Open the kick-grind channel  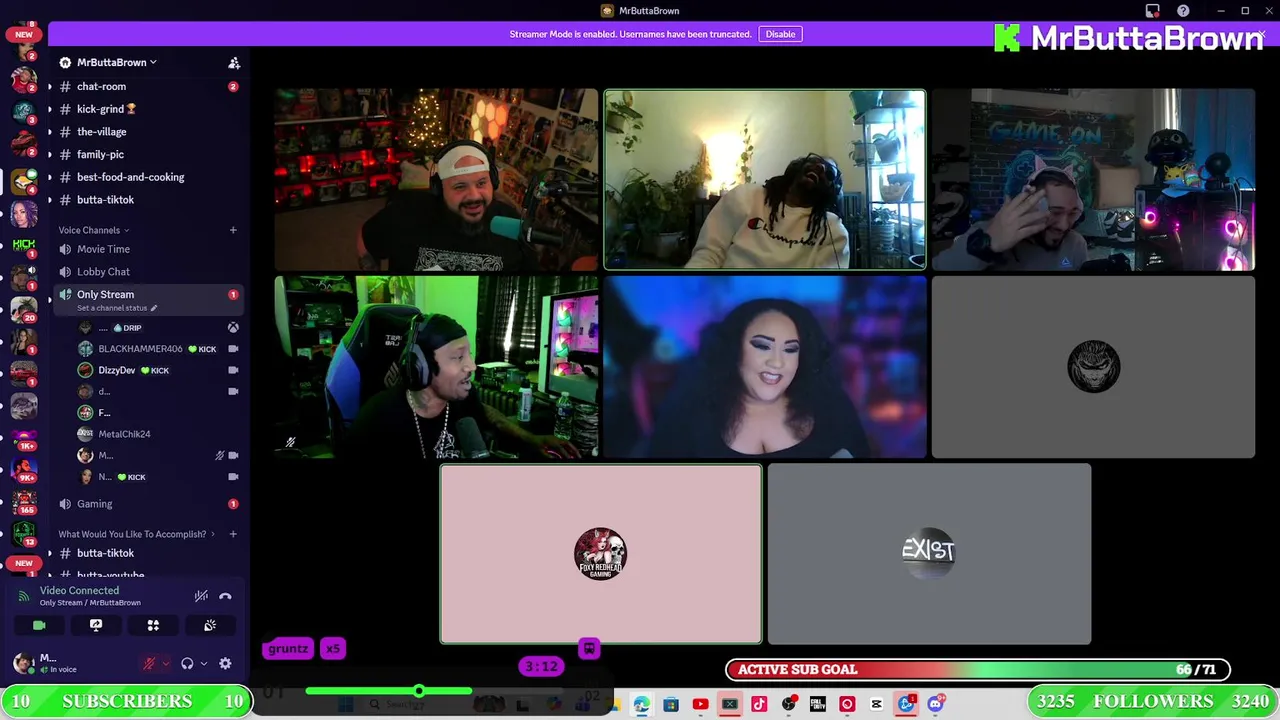tap(147, 109)
